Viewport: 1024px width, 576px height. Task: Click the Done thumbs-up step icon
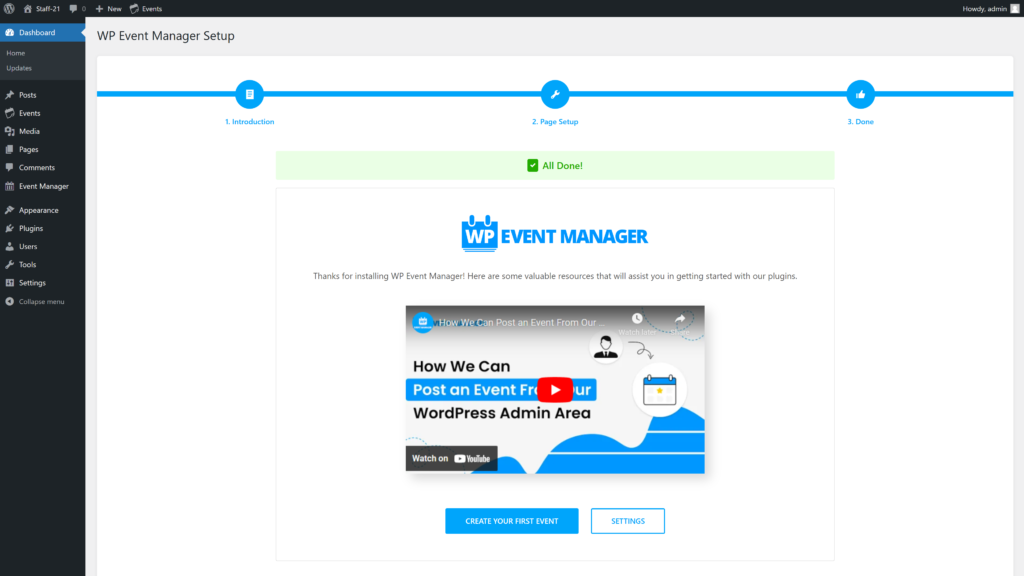pyautogui.click(x=860, y=95)
